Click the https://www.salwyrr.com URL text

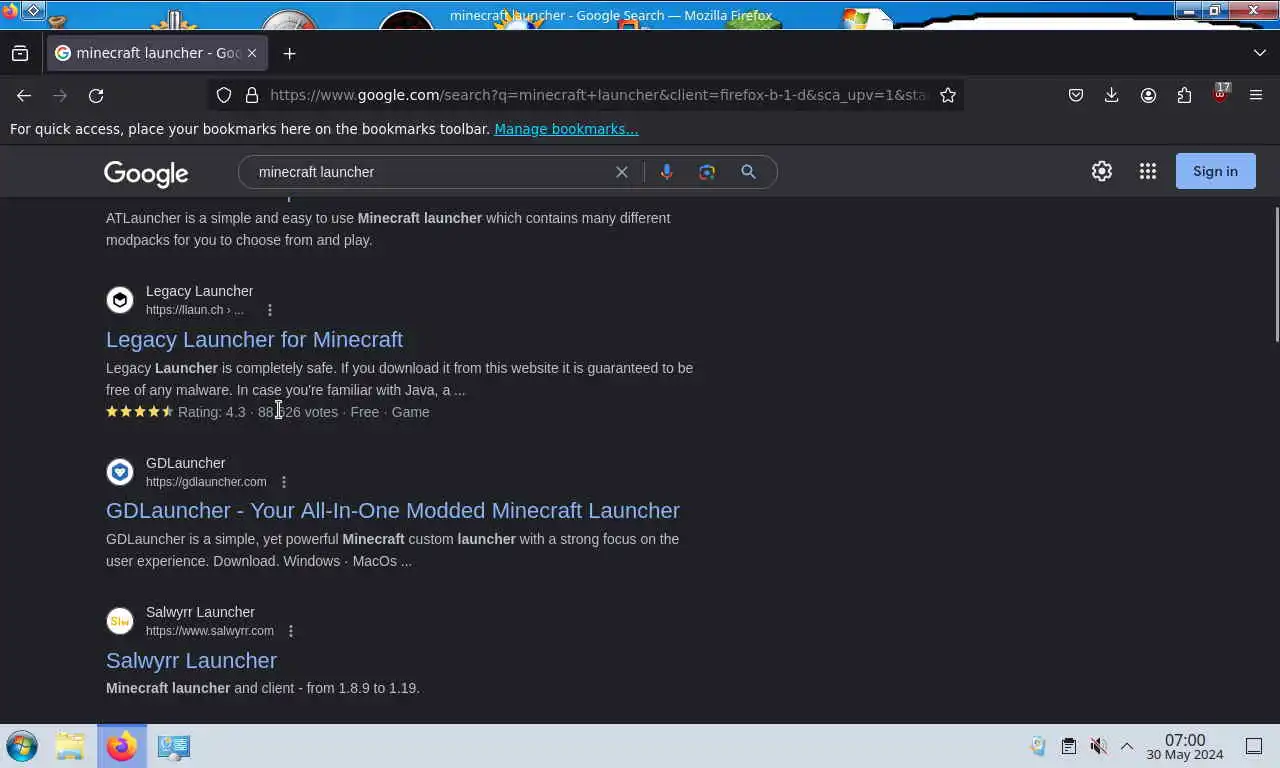210,631
